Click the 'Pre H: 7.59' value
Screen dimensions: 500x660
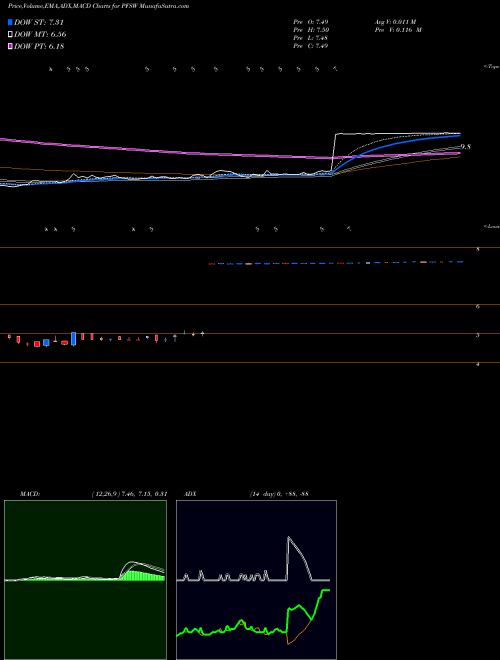coord(311,30)
